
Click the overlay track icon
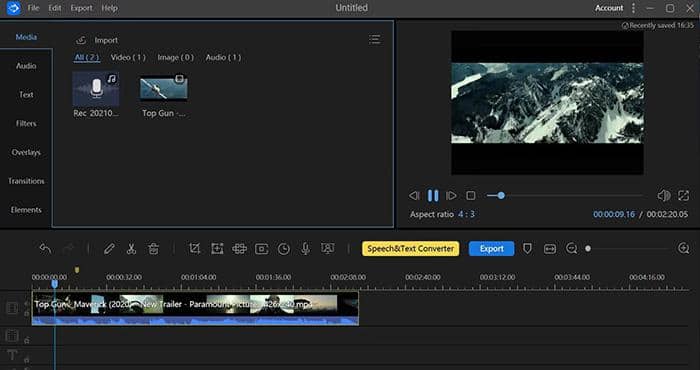point(12,336)
